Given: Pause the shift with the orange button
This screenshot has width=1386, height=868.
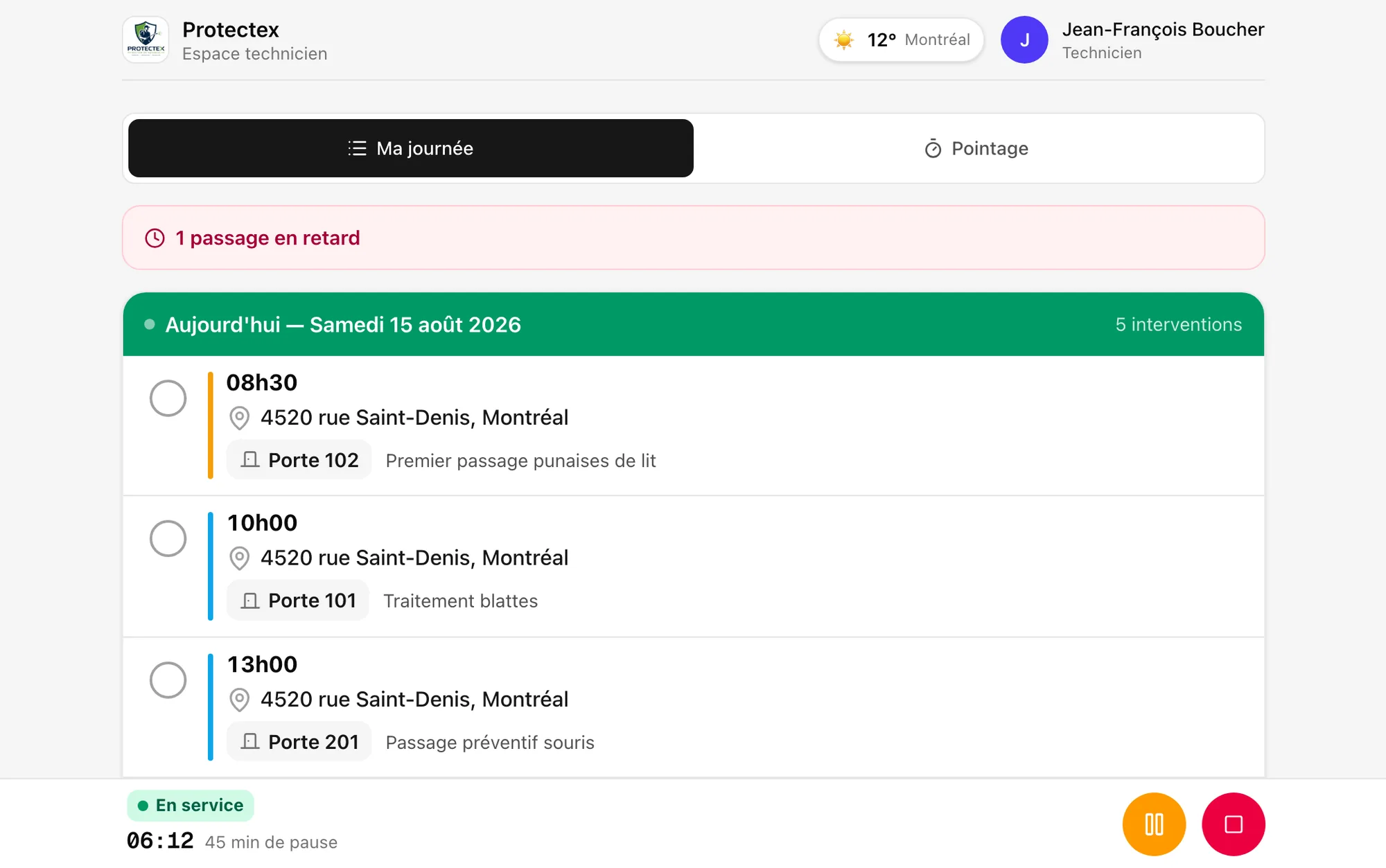Looking at the screenshot, I should [x=1154, y=824].
